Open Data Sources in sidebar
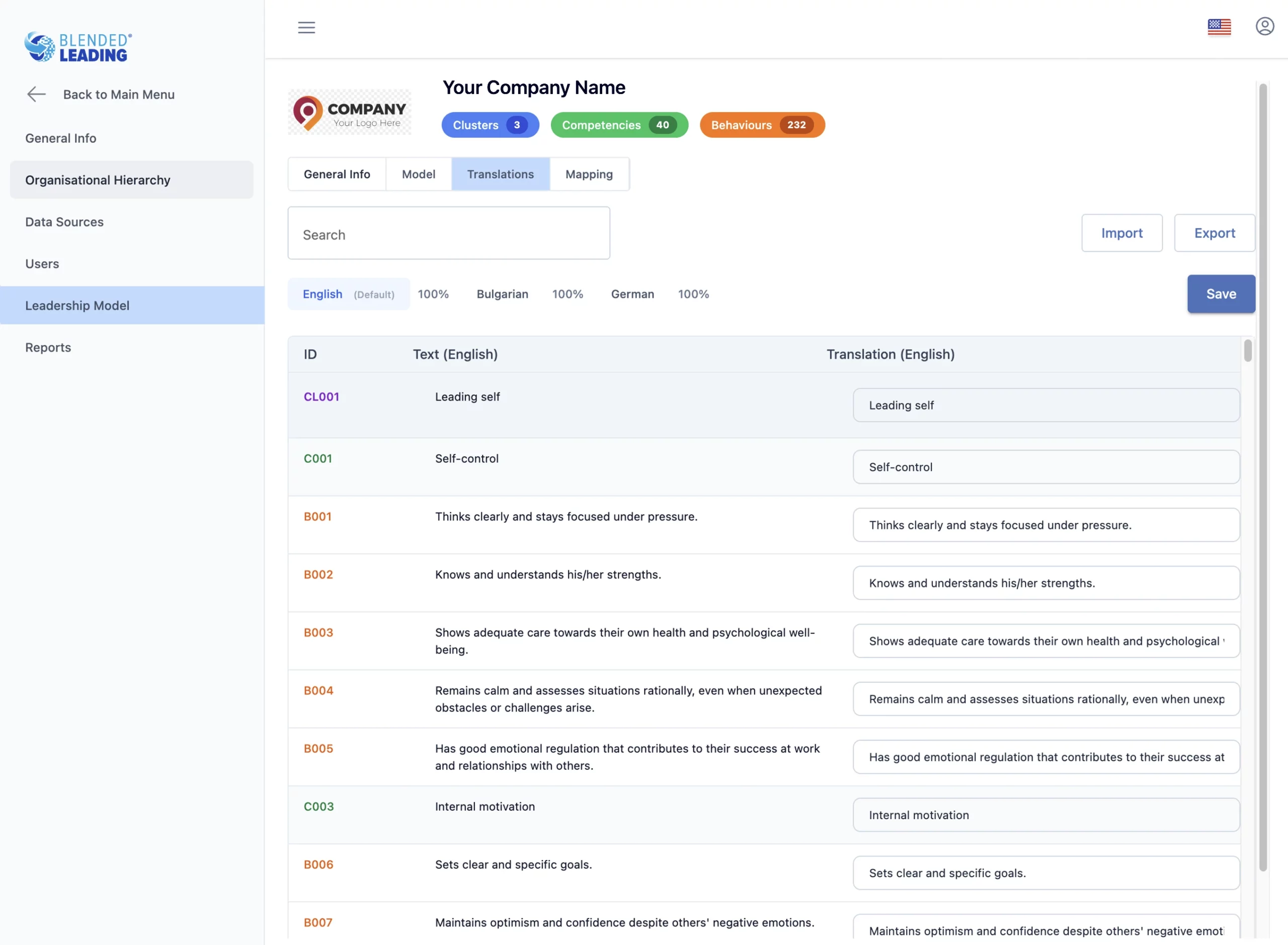Image resolution: width=1288 pixels, height=945 pixels. tap(64, 222)
